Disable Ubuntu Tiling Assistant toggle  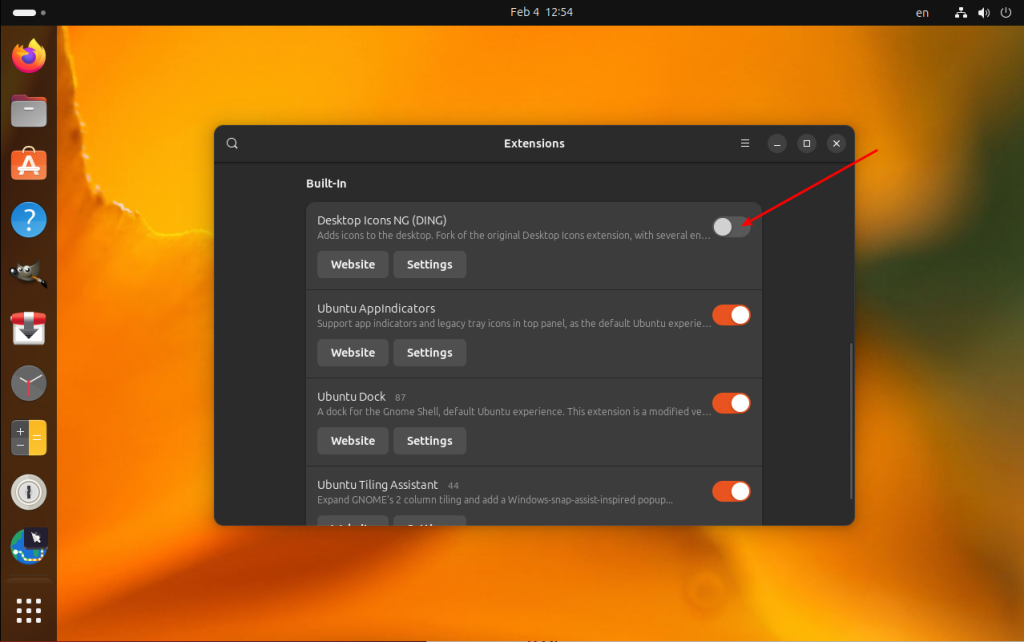[731, 491]
